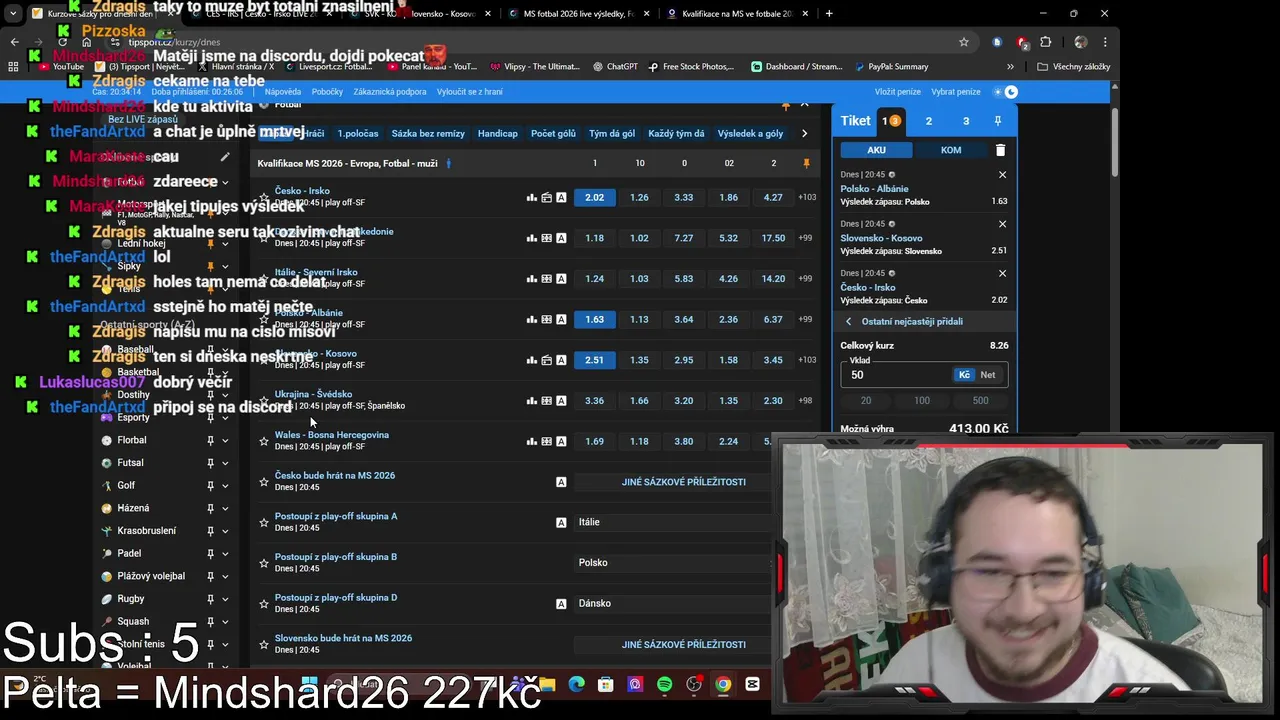Favorite the Postoupí z play-off skupina A star
Image resolution: width=1280 pixels, height=720 pixels.
[x=264, y=522]
